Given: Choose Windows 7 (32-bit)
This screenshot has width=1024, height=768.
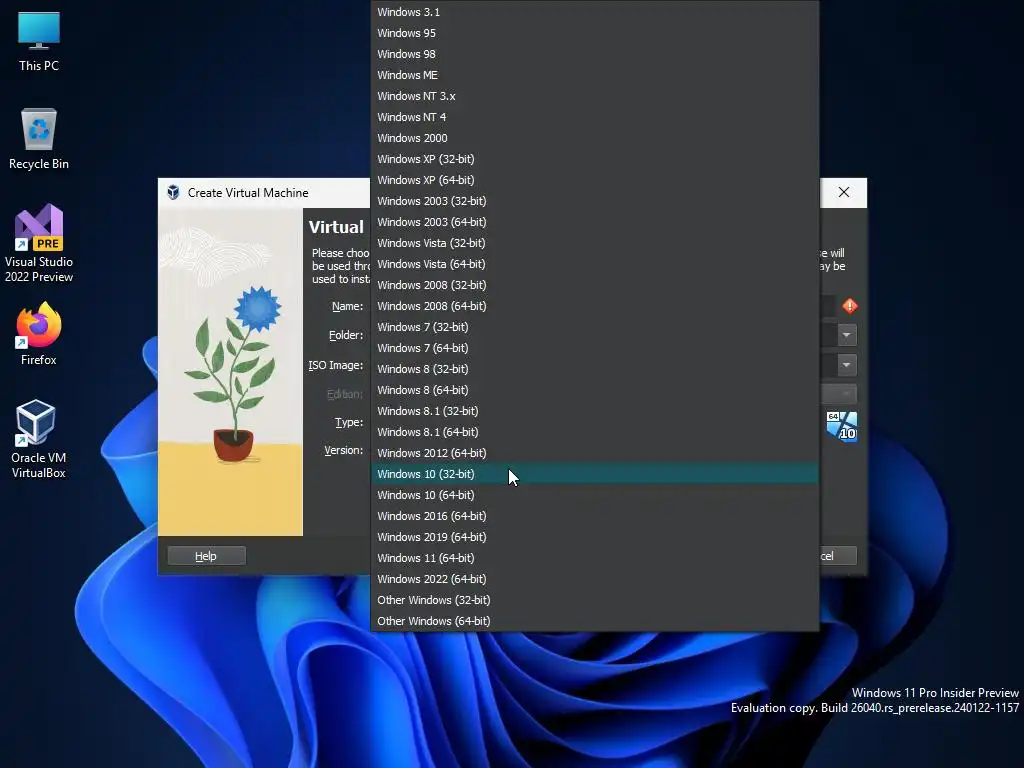Looking at the screenshot, I should pos(595,327).
